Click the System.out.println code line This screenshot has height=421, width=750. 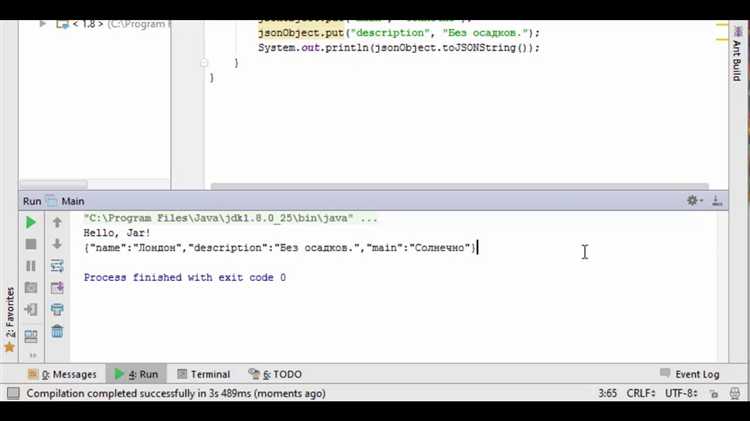399,48
